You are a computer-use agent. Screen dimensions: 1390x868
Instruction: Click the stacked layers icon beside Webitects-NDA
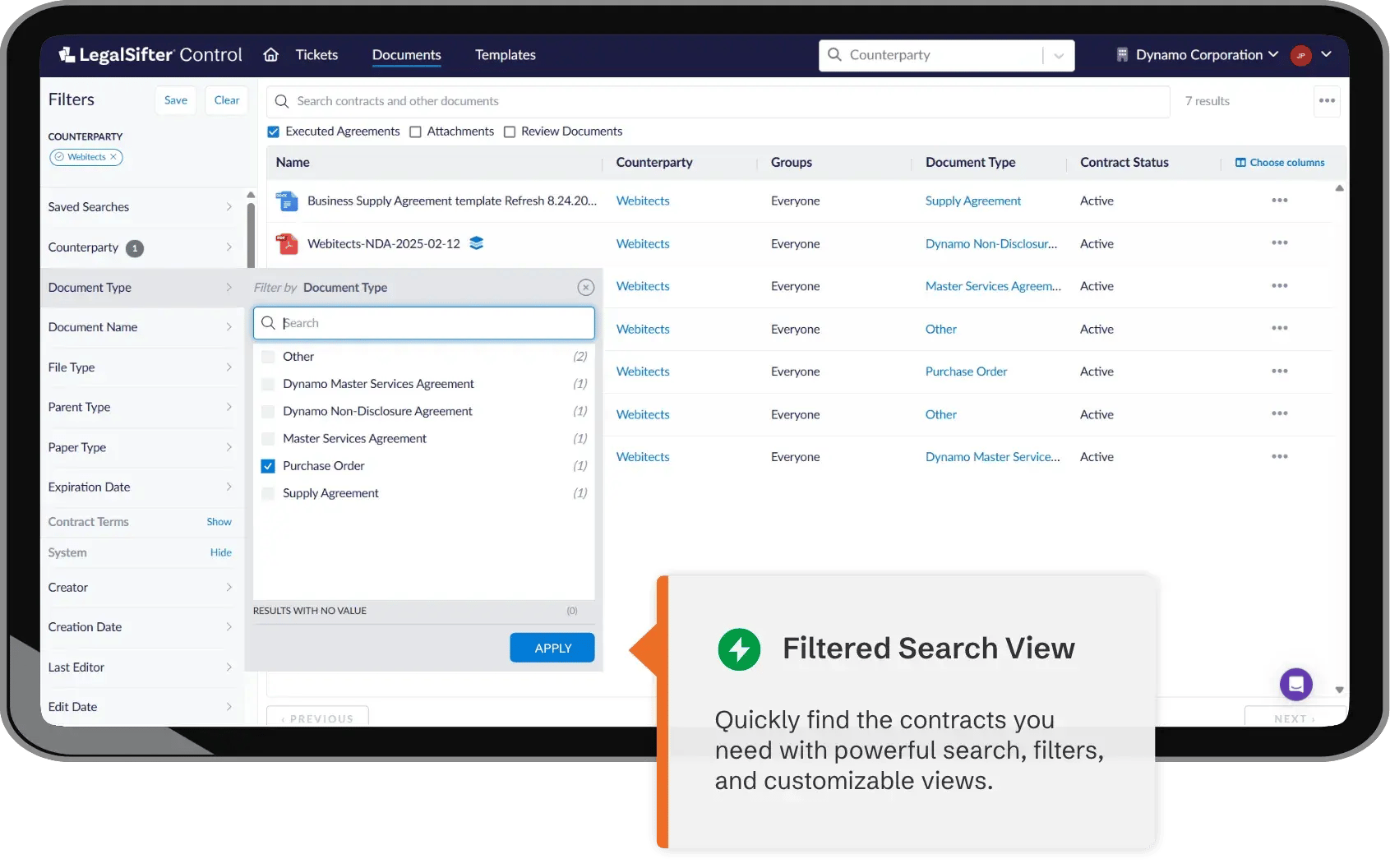point(476,243)
